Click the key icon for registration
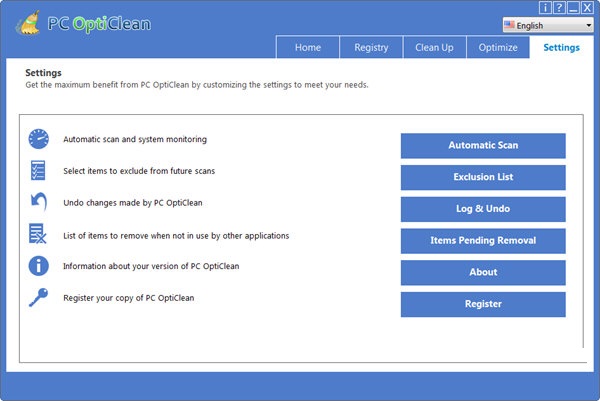Image resolution: width=600 pixels, height=401 pixels. [38, 297]
